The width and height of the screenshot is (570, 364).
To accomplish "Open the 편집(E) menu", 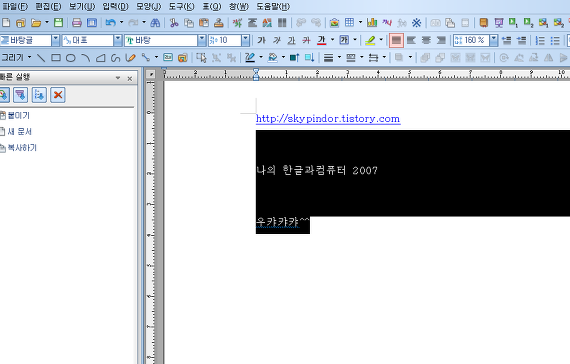I will pyautogui.click(x=48, y=7).
